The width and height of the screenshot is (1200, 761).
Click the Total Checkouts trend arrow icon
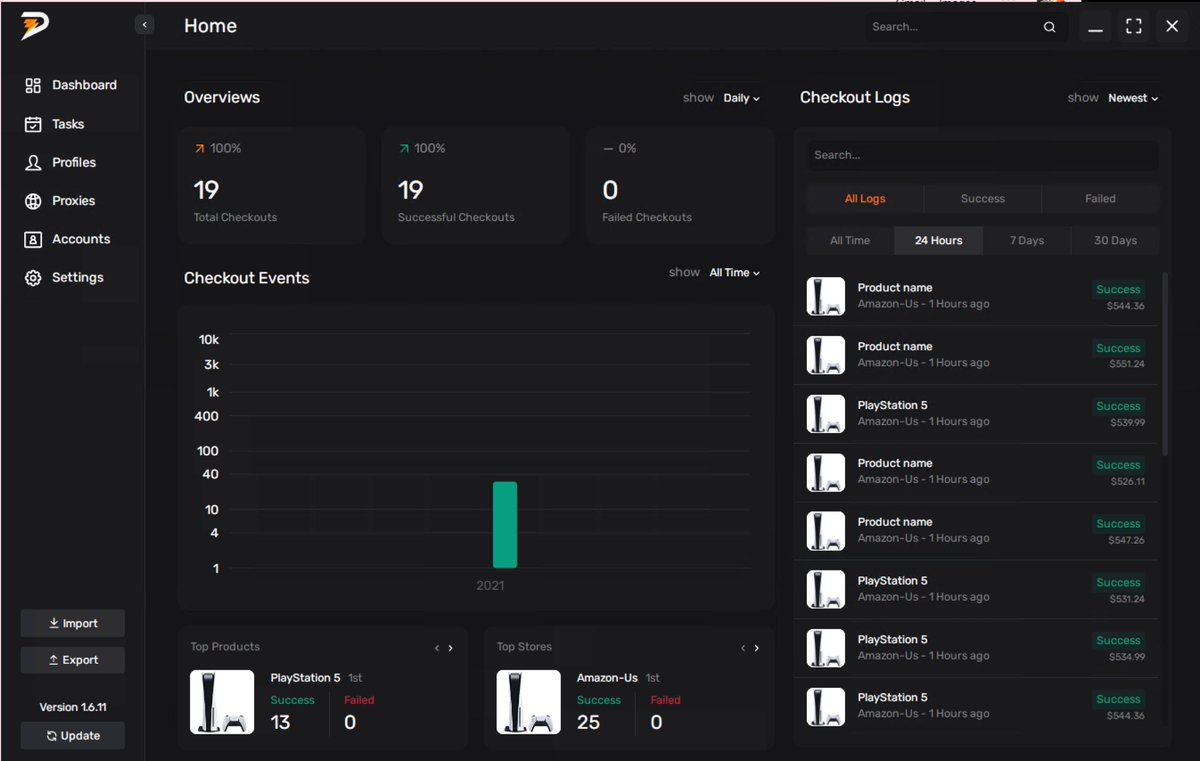point(199,148)
